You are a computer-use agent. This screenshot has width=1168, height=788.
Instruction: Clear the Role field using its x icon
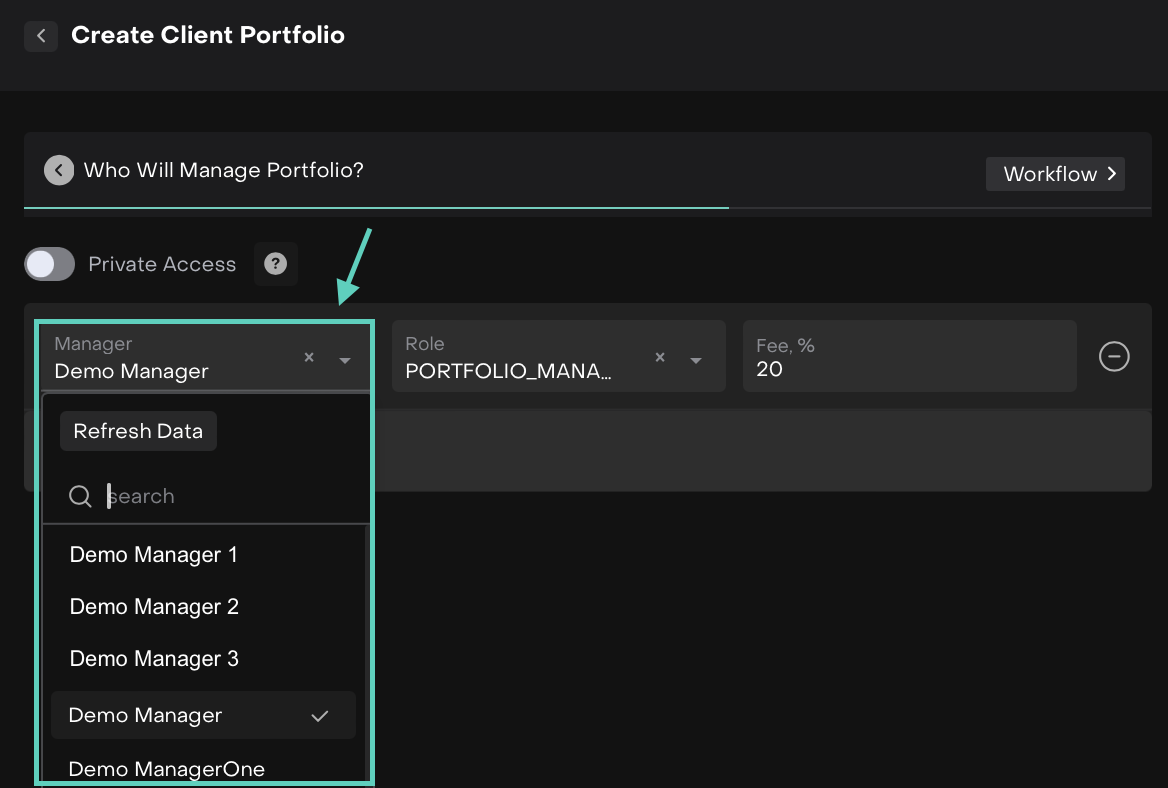click(660, 358)
